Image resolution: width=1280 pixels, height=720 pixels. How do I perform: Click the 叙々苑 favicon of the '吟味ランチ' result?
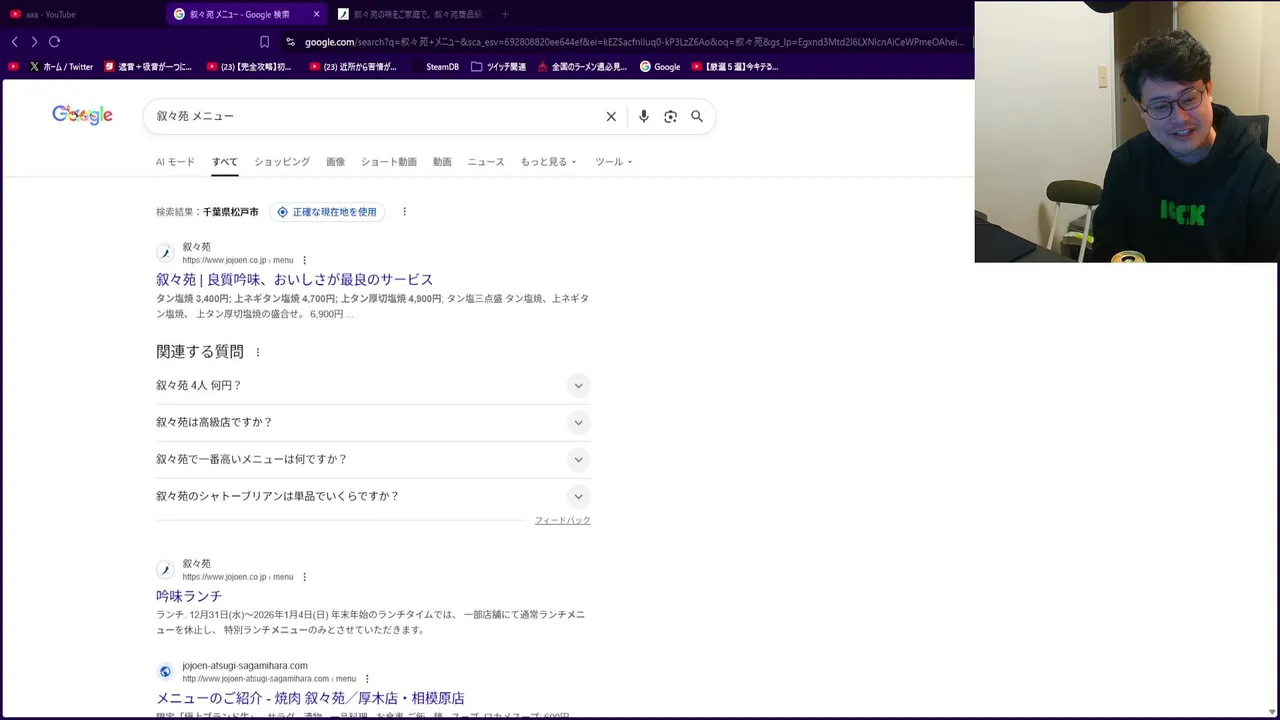(165, 570)
